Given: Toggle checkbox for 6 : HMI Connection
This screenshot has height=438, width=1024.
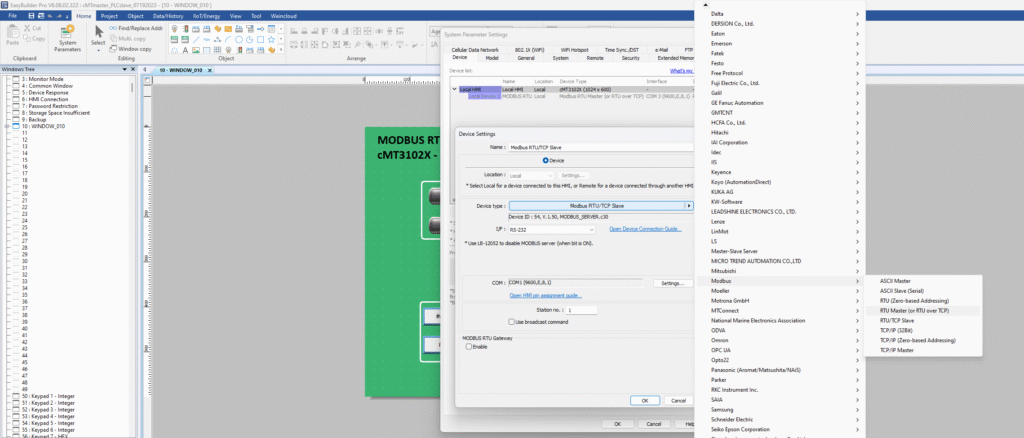Looking at the screenshot, I should pos(16,99).
